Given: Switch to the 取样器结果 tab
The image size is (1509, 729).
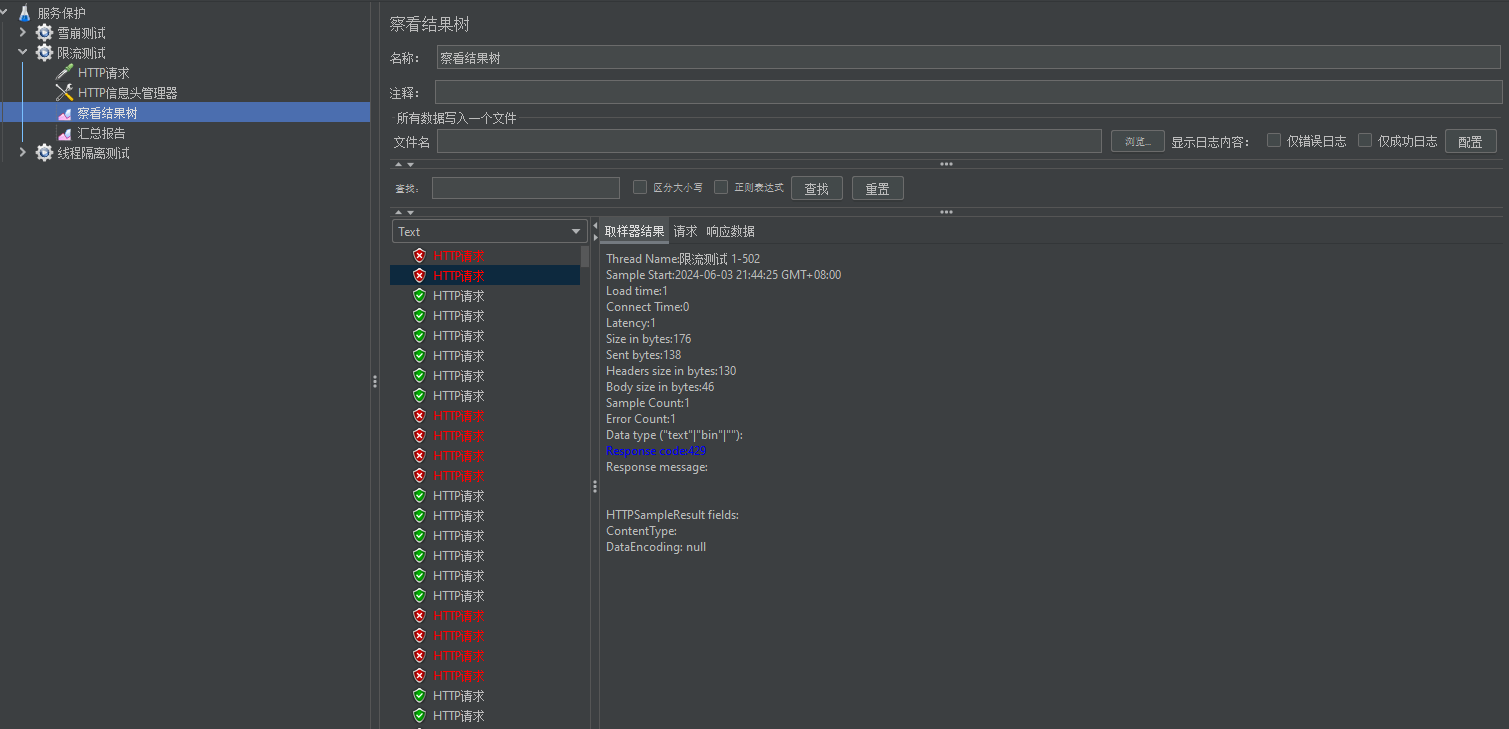Looking at the screenshot, I should point(634,231).
